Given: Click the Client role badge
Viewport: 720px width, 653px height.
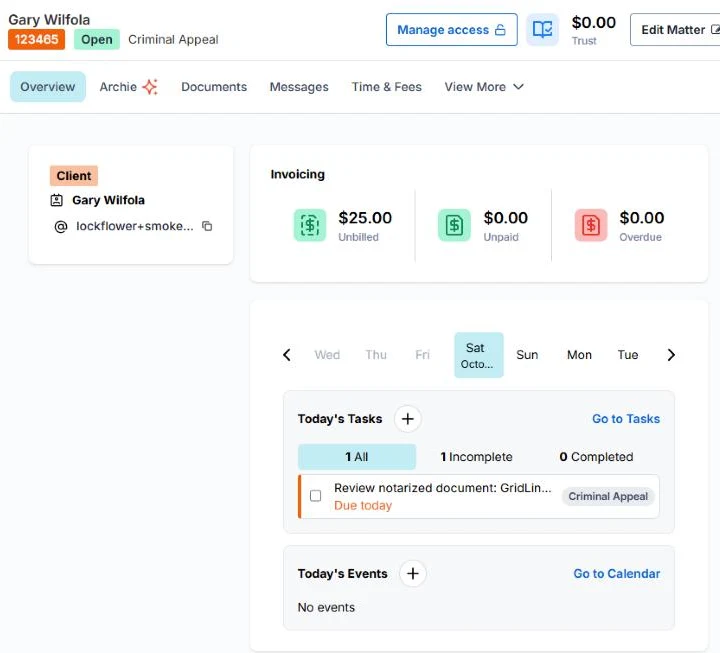Looking at the screenshot, I should click(x=74, y=176).
